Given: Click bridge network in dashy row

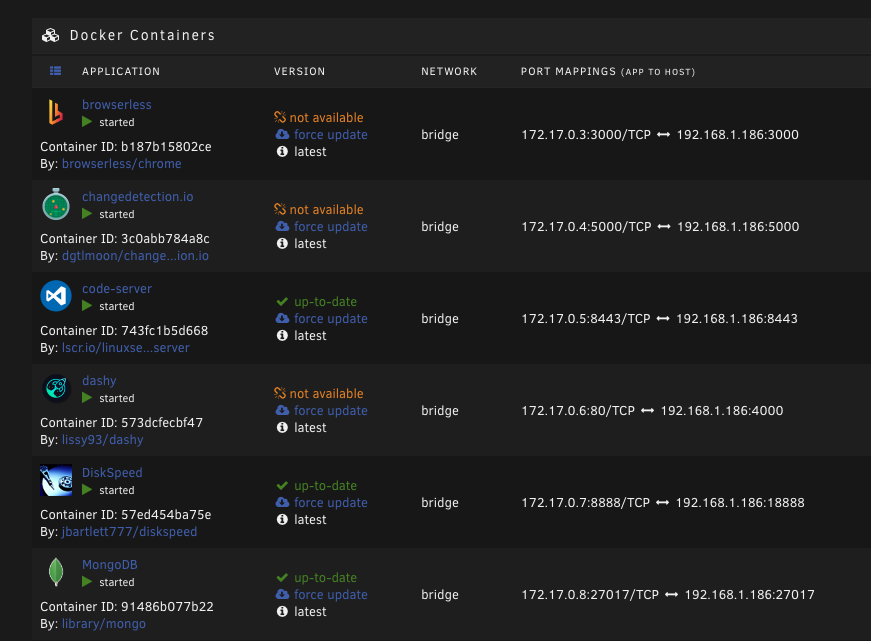Looking at the screenshot, I should pyautogui.click(x=440, y=410).
